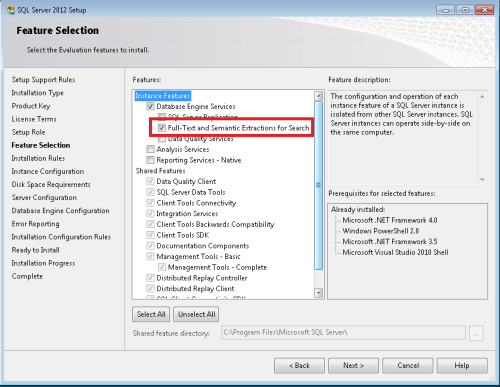Viewport: 500px width, 387px height.
Task: Click the SQL Server Setup title bar icon
Action: click(10, 10)
